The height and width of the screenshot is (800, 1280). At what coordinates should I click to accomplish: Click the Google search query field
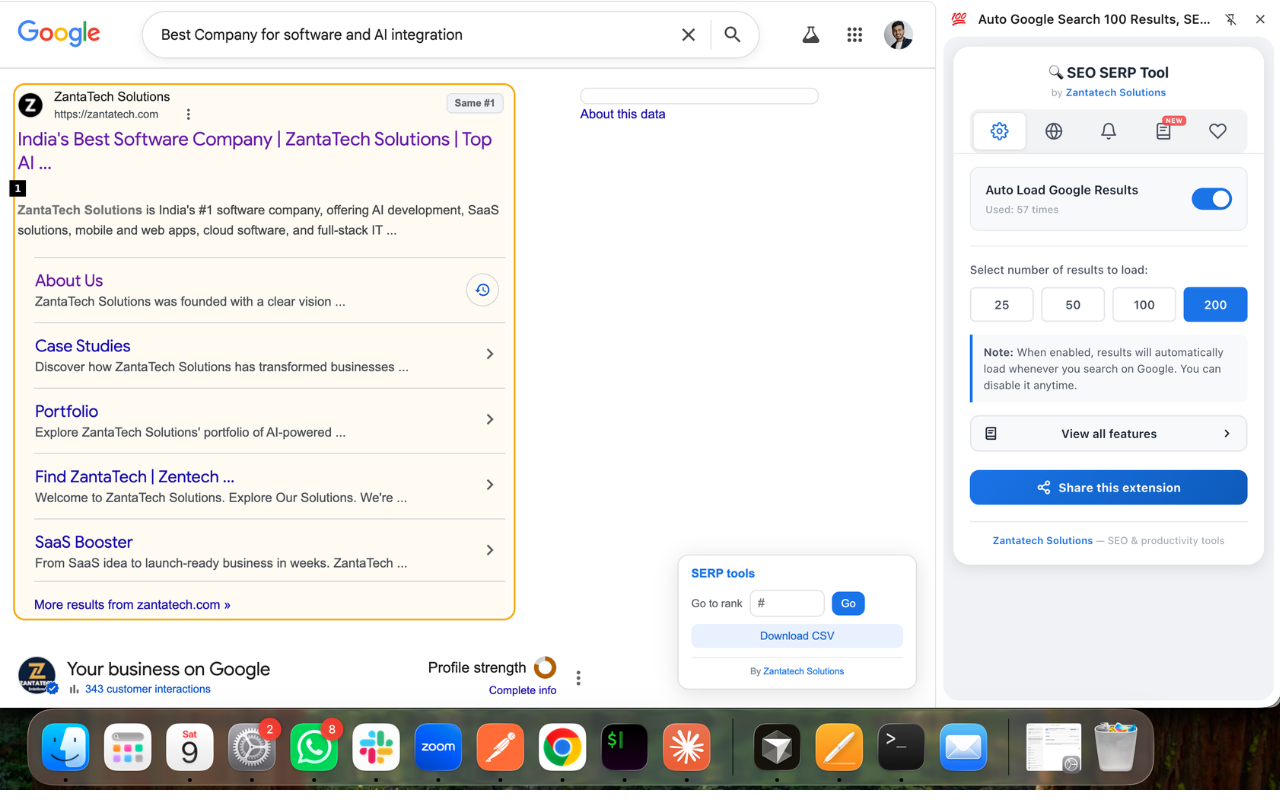click(x=411, y=35)
